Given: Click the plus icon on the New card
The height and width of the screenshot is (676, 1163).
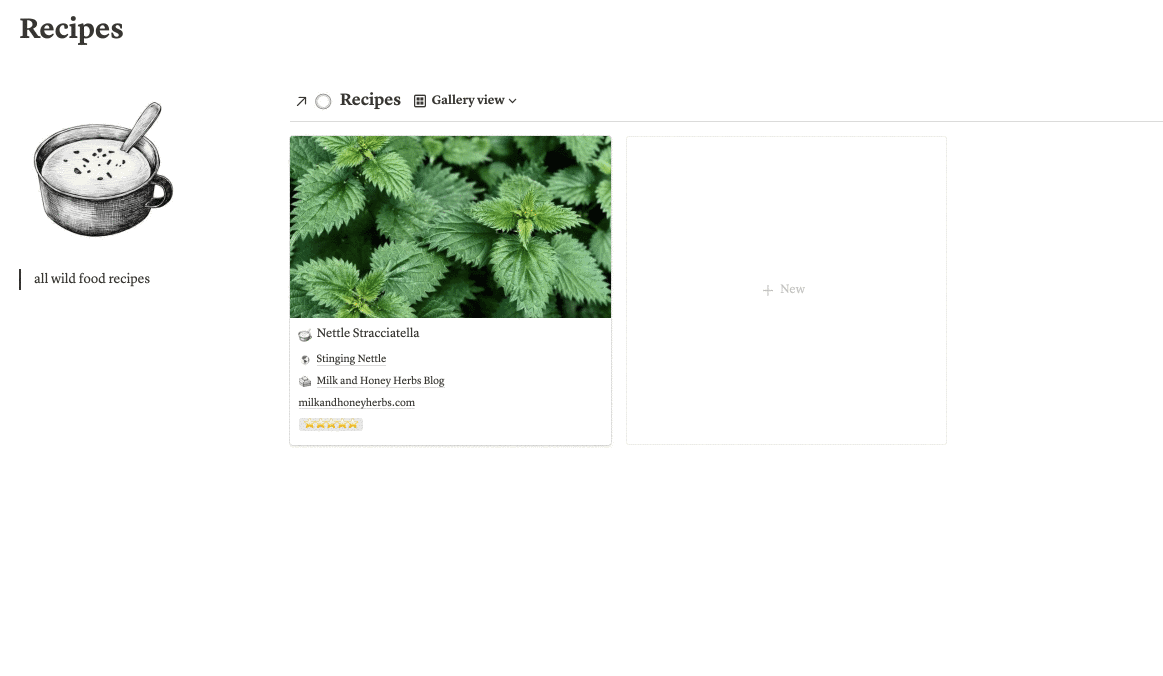Looking at the screenshot, I should click(x=768, y=290).
